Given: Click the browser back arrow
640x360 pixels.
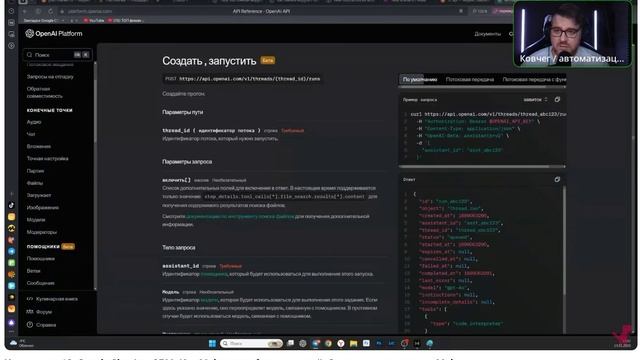Looking at the screenshot, I should point(25,11).
